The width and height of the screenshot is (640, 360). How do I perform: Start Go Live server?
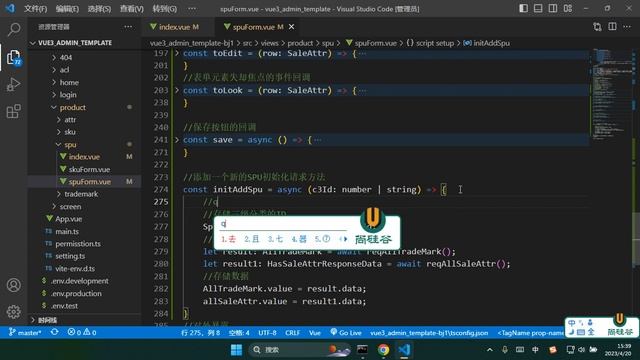click(346, 333)
